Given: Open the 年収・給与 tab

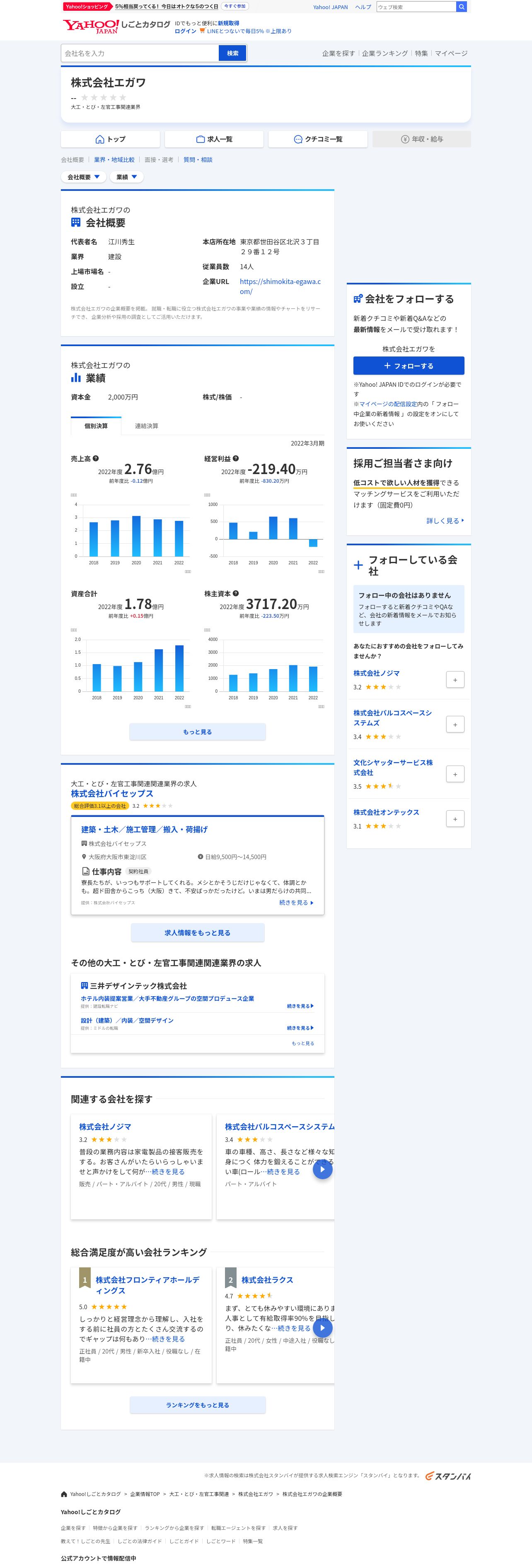Looking at the screenshot, I should coord(422,140).
